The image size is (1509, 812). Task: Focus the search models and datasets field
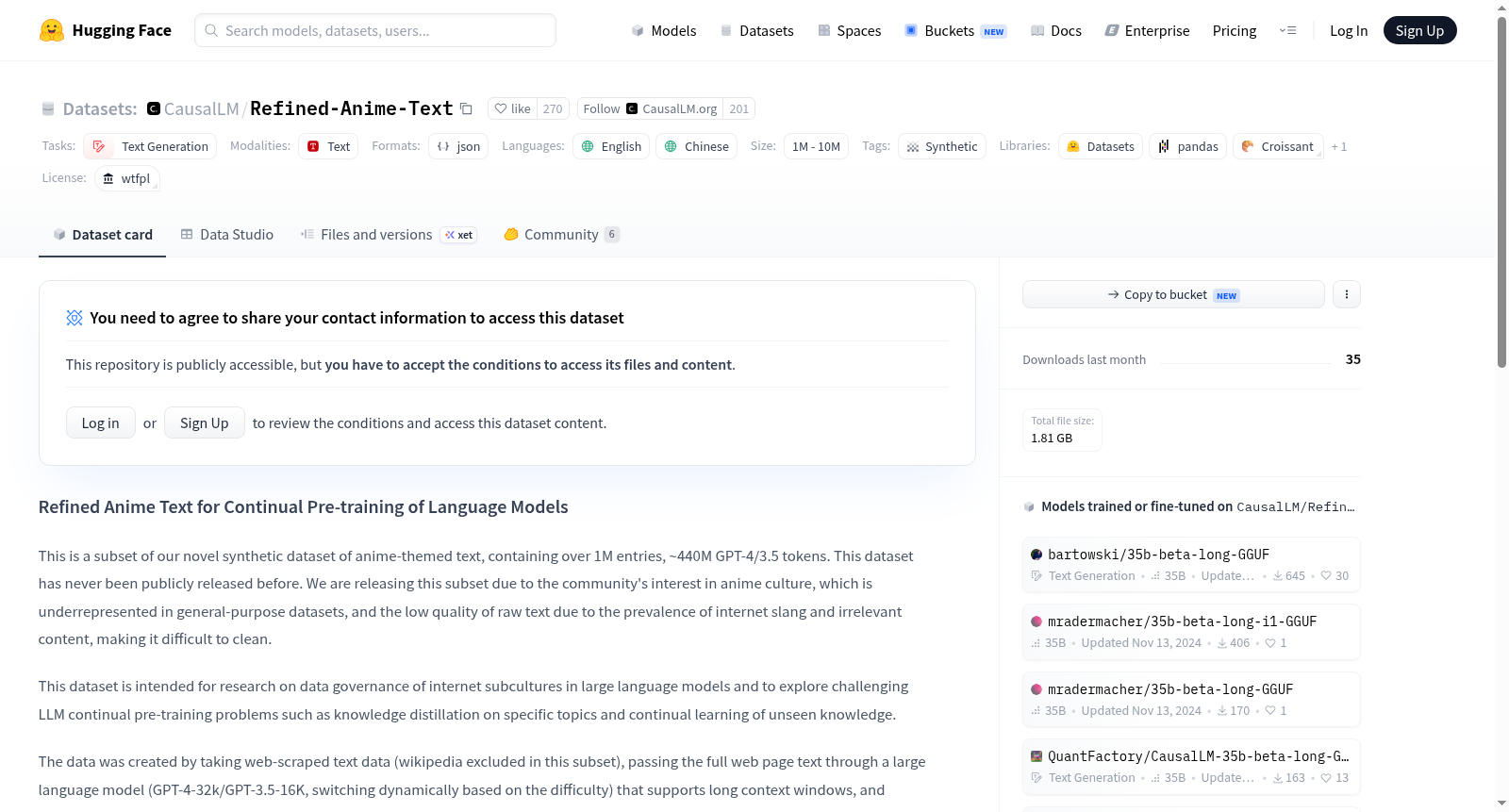pyautogui.click(x=375, y=30)
